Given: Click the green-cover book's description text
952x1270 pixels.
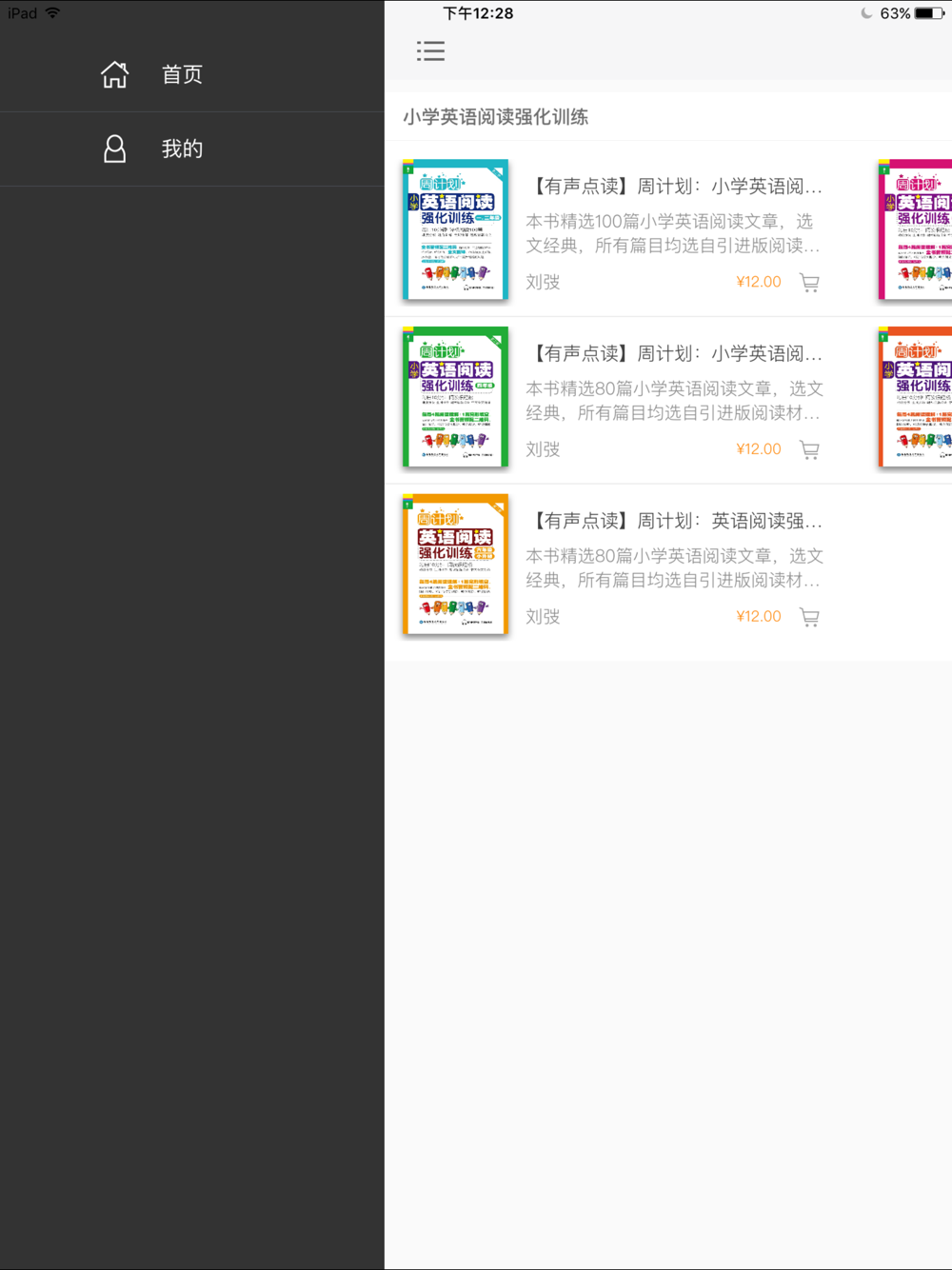Looking at the screenshot, I should point(674,401).
